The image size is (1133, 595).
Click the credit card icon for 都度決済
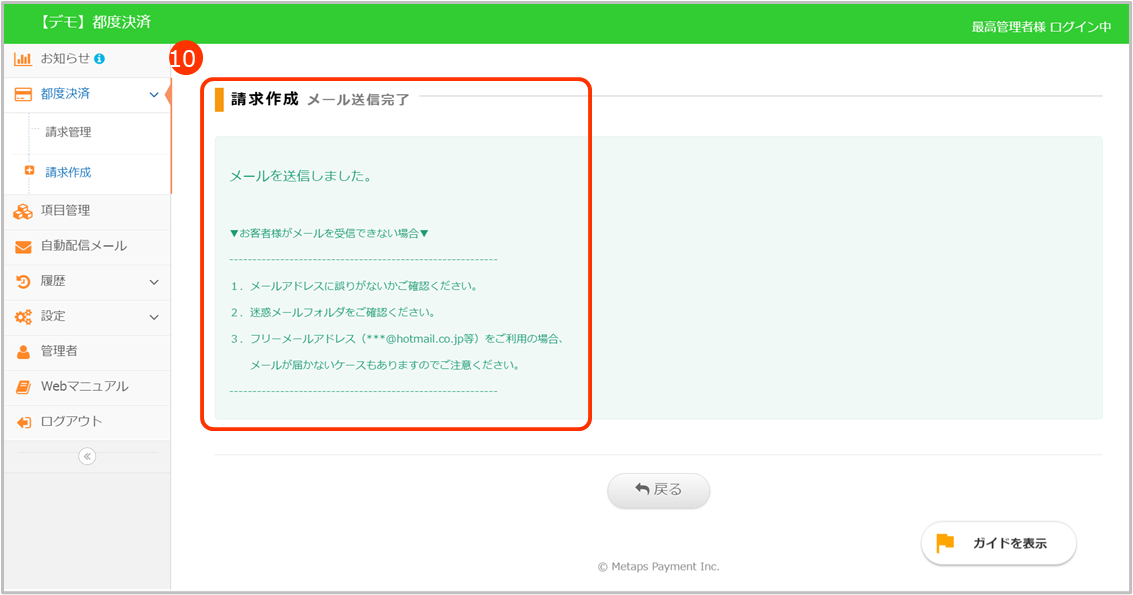(23, 94)
